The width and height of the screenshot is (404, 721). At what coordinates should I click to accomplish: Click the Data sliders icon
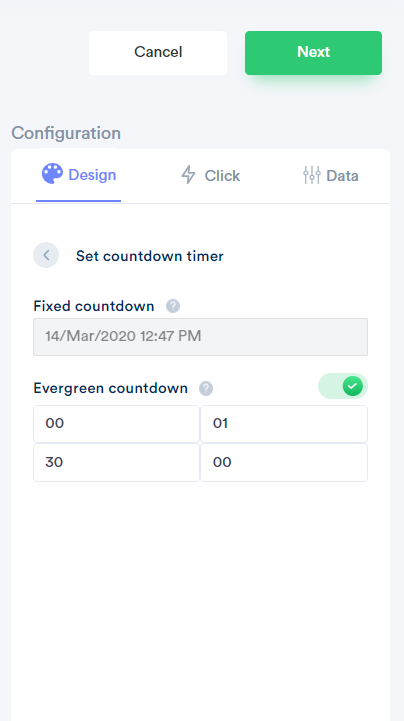point(312,175)
